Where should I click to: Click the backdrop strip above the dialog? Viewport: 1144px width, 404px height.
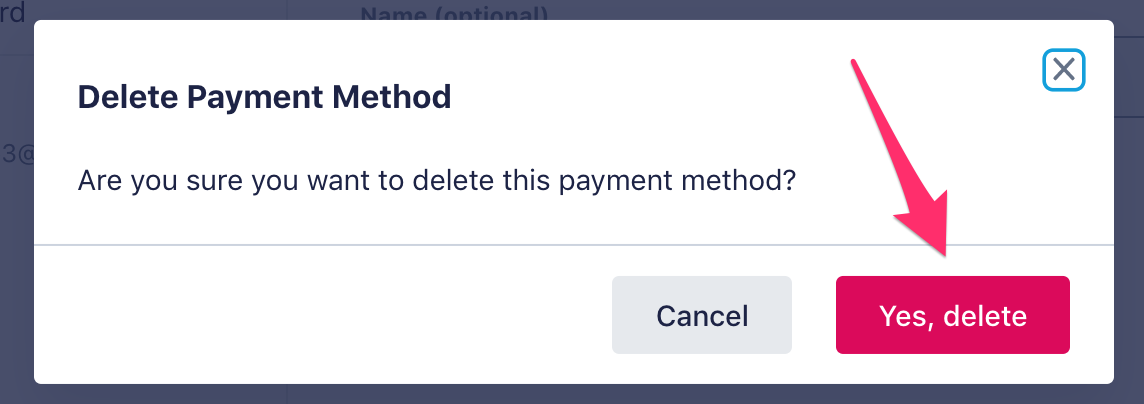pyautogui.click(x=700, y=10)
